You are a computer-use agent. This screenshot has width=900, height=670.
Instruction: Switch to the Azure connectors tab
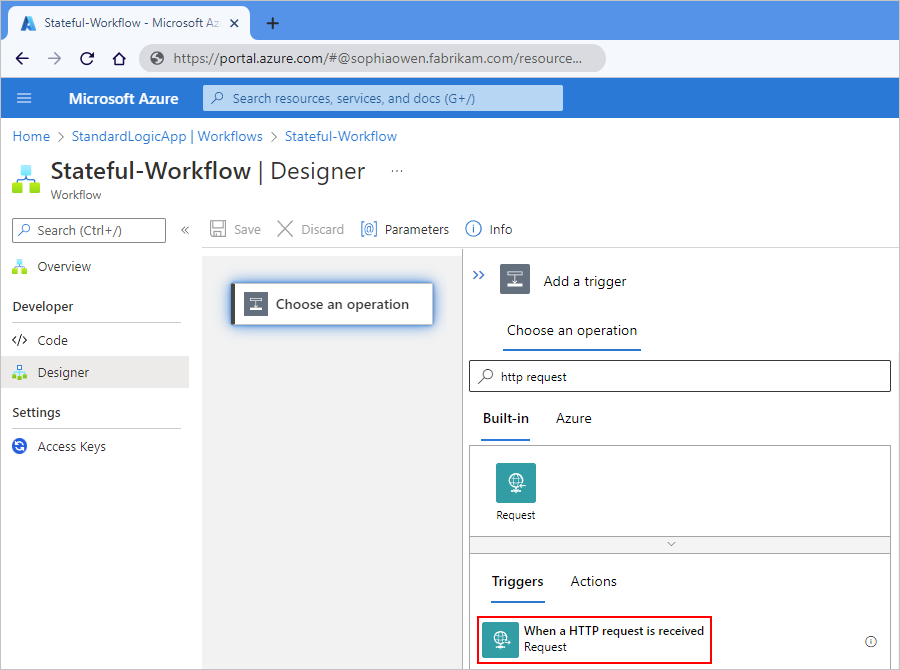[573, 419]
